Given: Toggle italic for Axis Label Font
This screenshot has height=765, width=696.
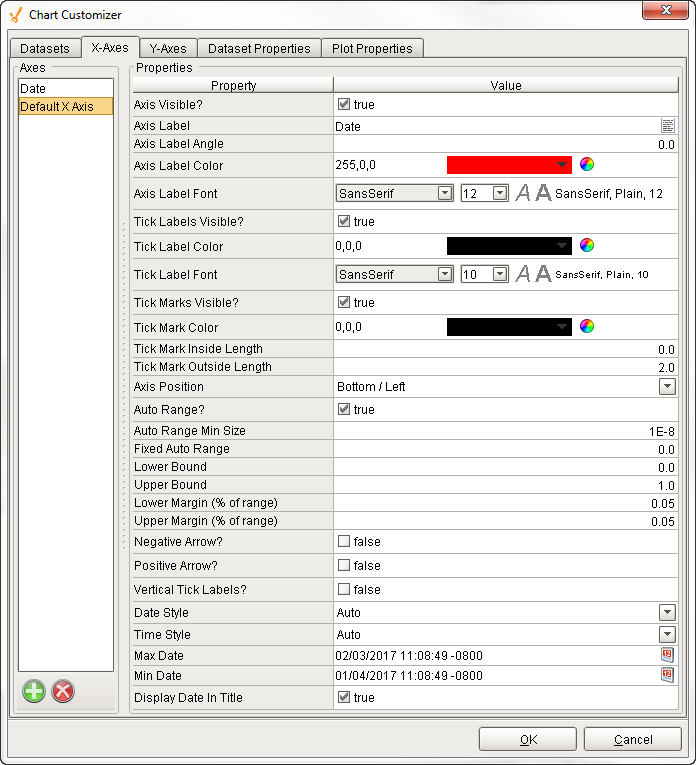Looking at the screenshot, I should tap(523, 193).
